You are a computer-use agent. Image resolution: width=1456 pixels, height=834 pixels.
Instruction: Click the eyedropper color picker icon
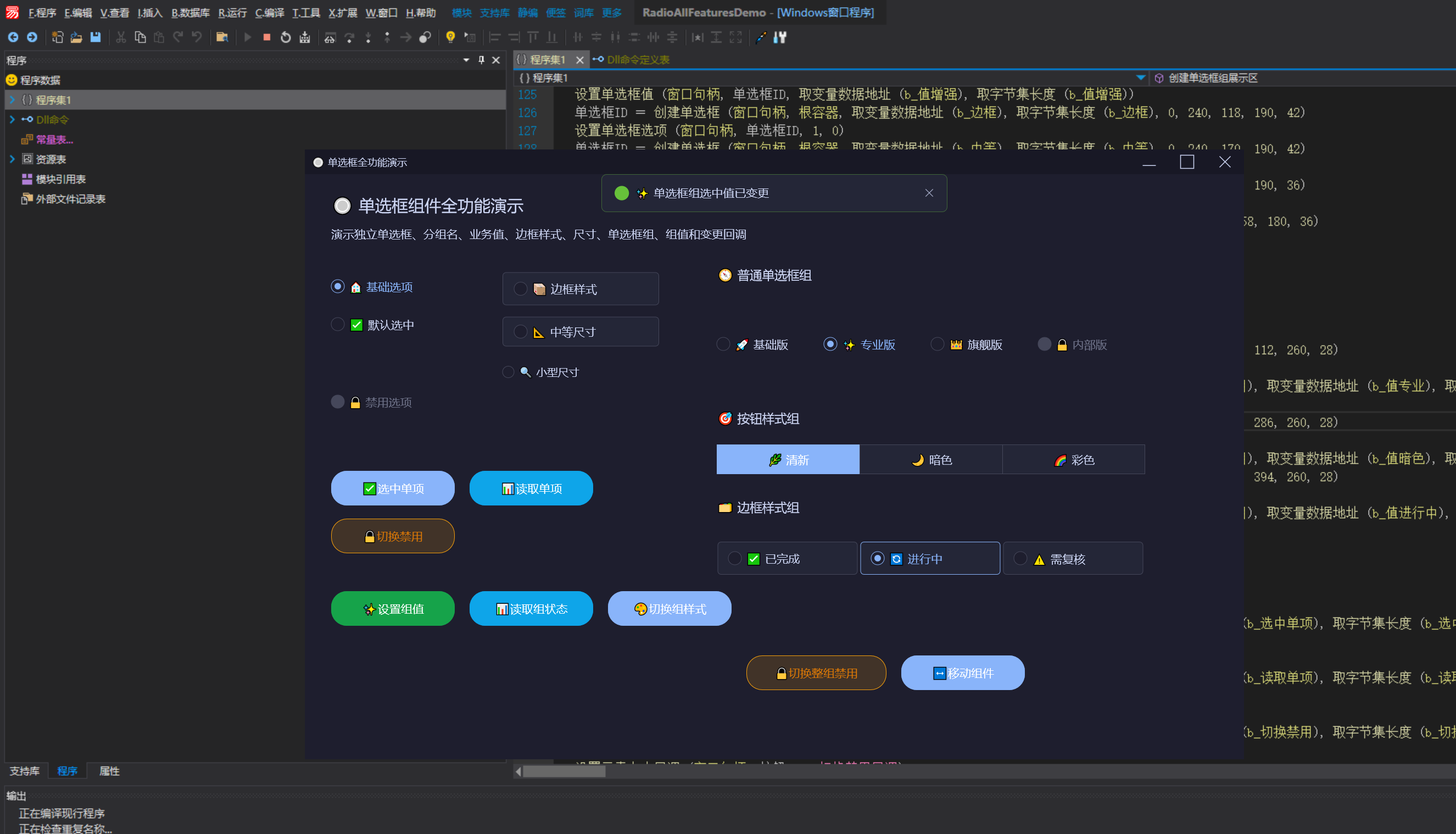[x=761, y=37]
